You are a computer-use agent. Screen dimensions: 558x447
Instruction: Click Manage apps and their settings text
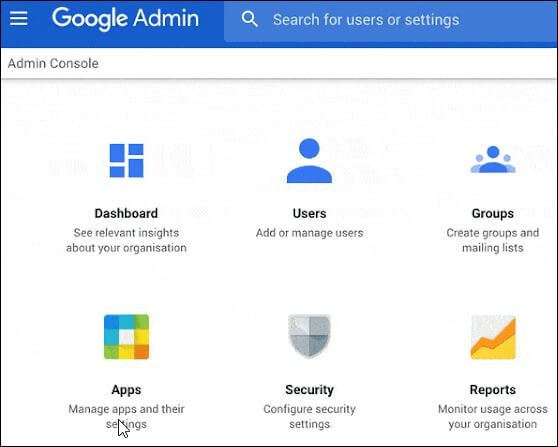[126, 416]
